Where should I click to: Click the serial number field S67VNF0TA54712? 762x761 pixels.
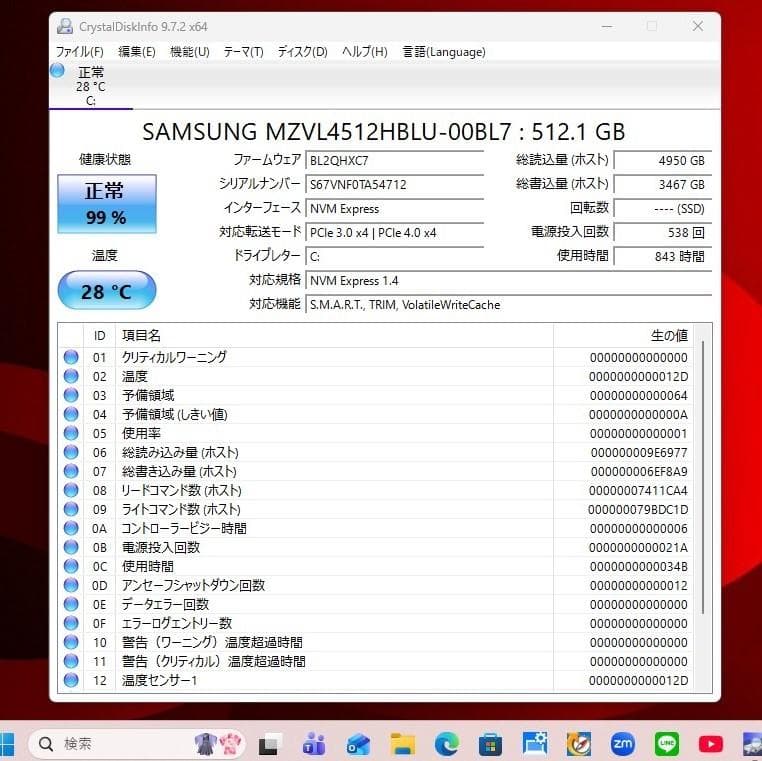[395, 184]
